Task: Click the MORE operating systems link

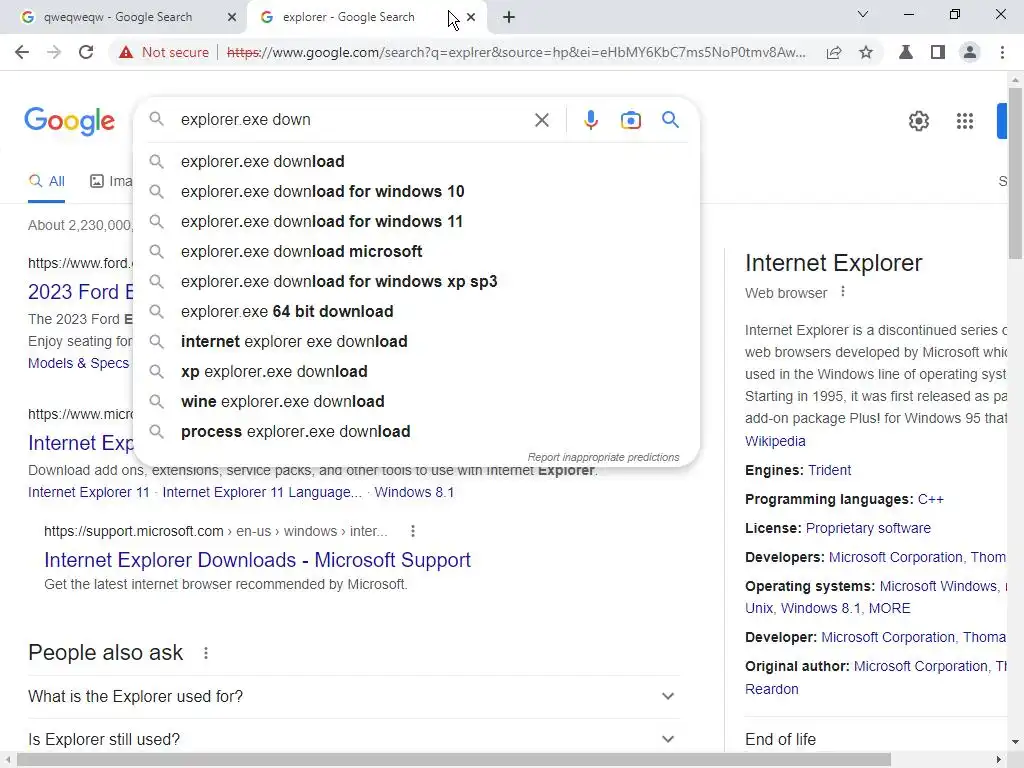Action: tap(889, 608)
